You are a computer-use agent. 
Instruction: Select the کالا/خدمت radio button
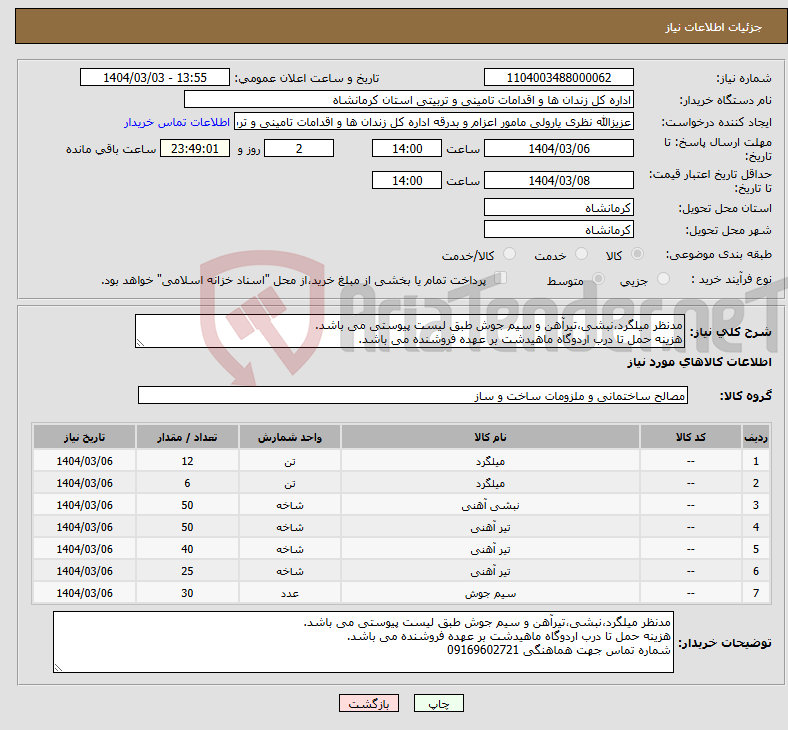[x=510, y=254]
